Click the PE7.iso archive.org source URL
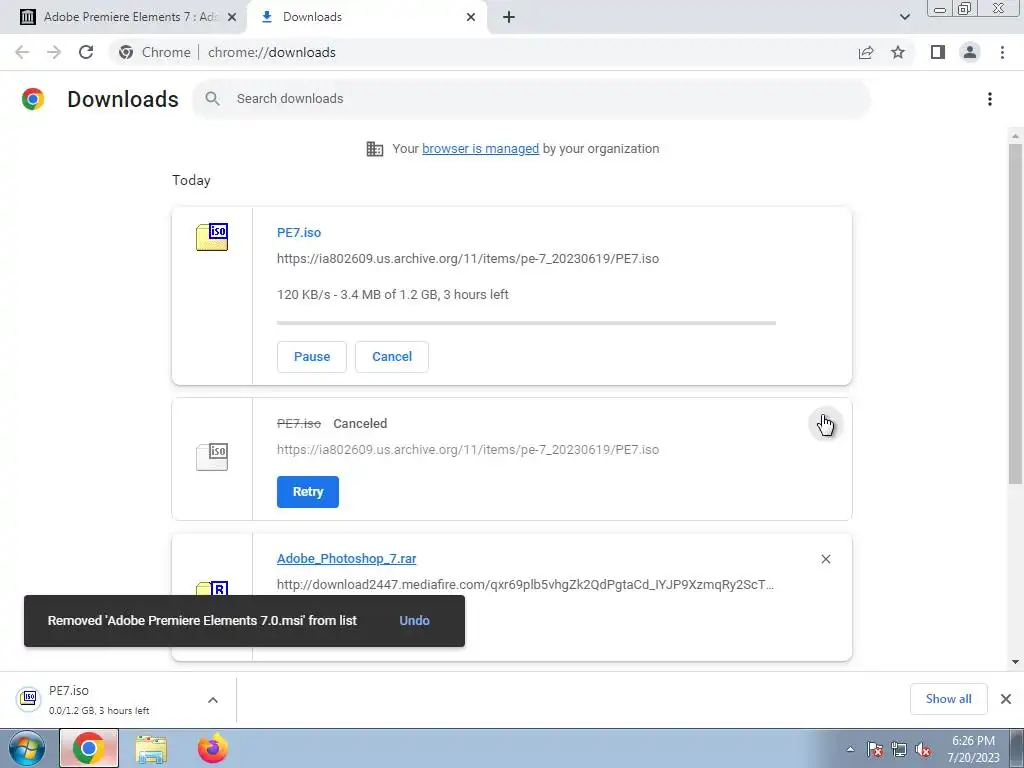This screenshot has width=1024, height=768. click(468, 259)
